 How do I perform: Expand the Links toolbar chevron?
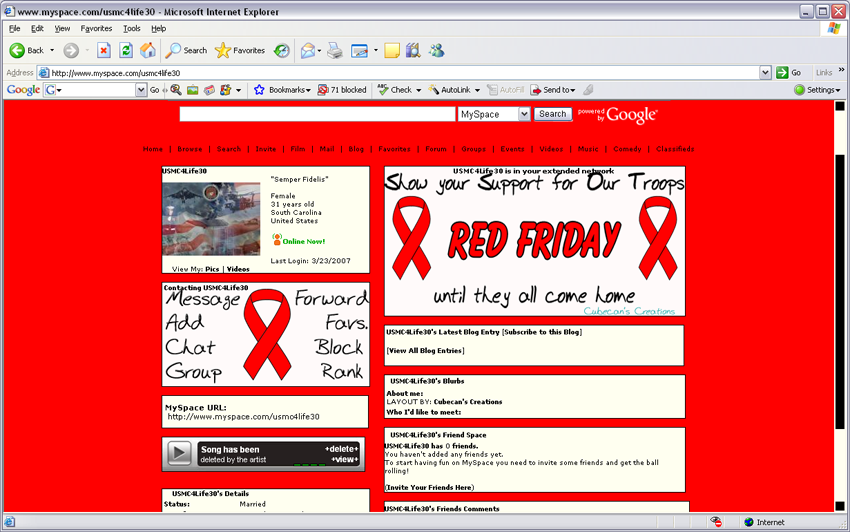pyautogui.click(x=841, y=70)
